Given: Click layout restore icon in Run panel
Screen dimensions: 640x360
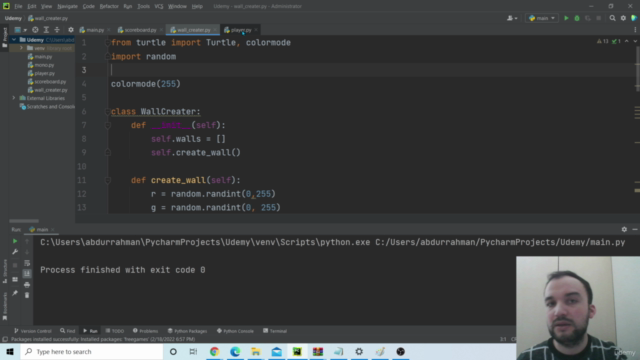Looking at the screenshot, I should (15, 279).
